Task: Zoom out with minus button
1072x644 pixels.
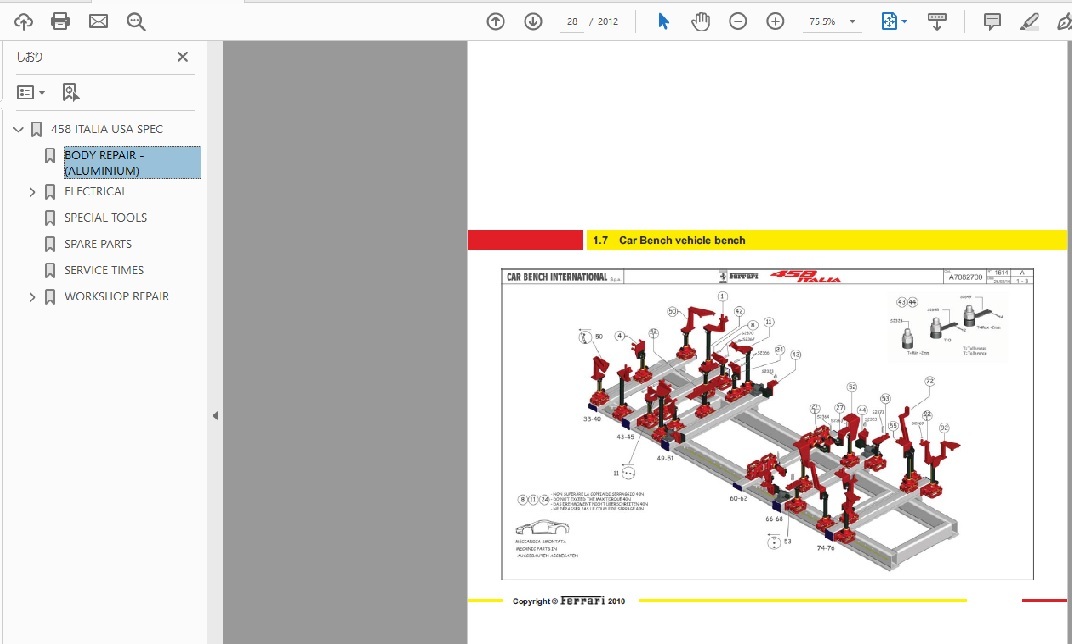Action: (738, 22)
